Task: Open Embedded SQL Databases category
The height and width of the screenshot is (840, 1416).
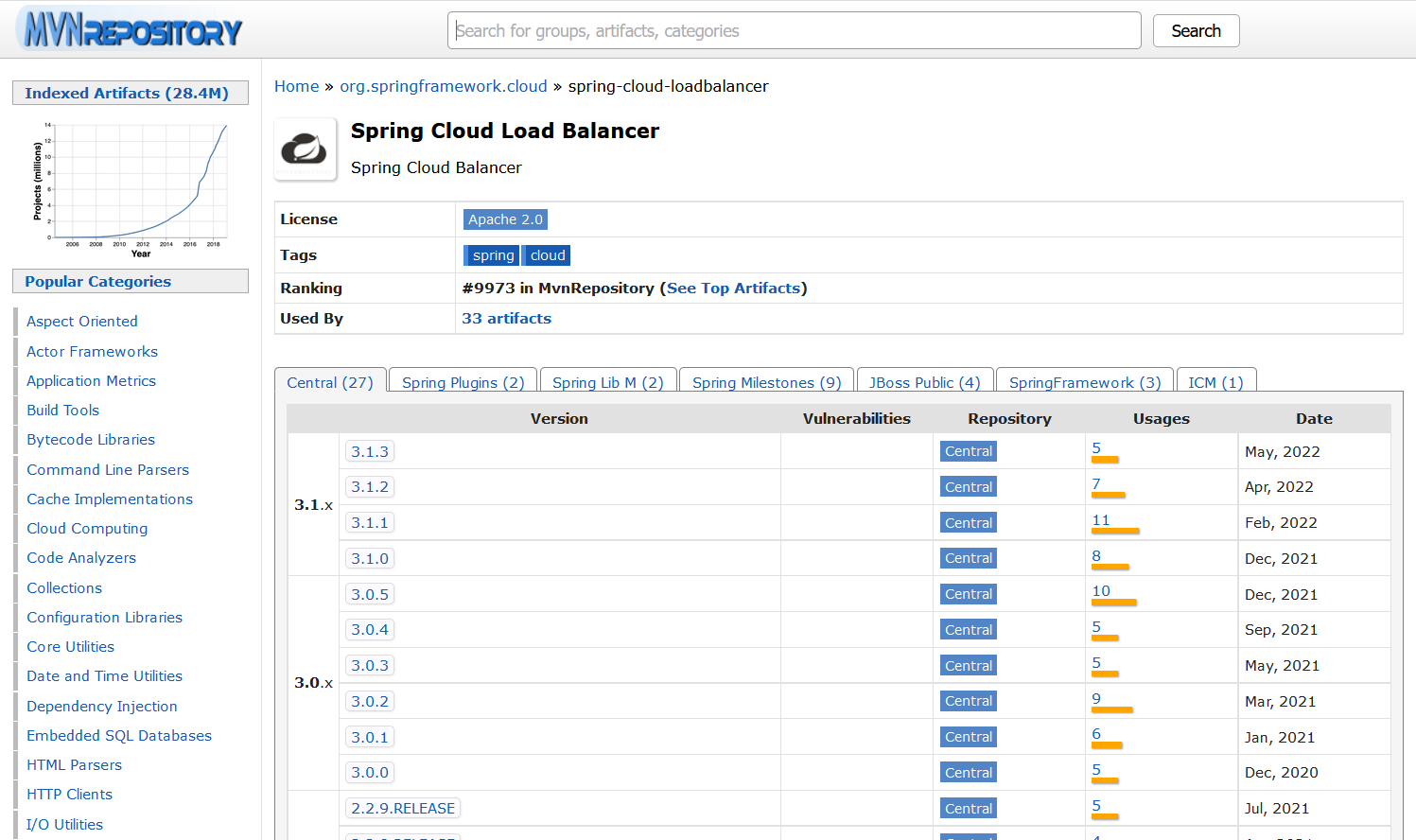Action: (119, 736)
